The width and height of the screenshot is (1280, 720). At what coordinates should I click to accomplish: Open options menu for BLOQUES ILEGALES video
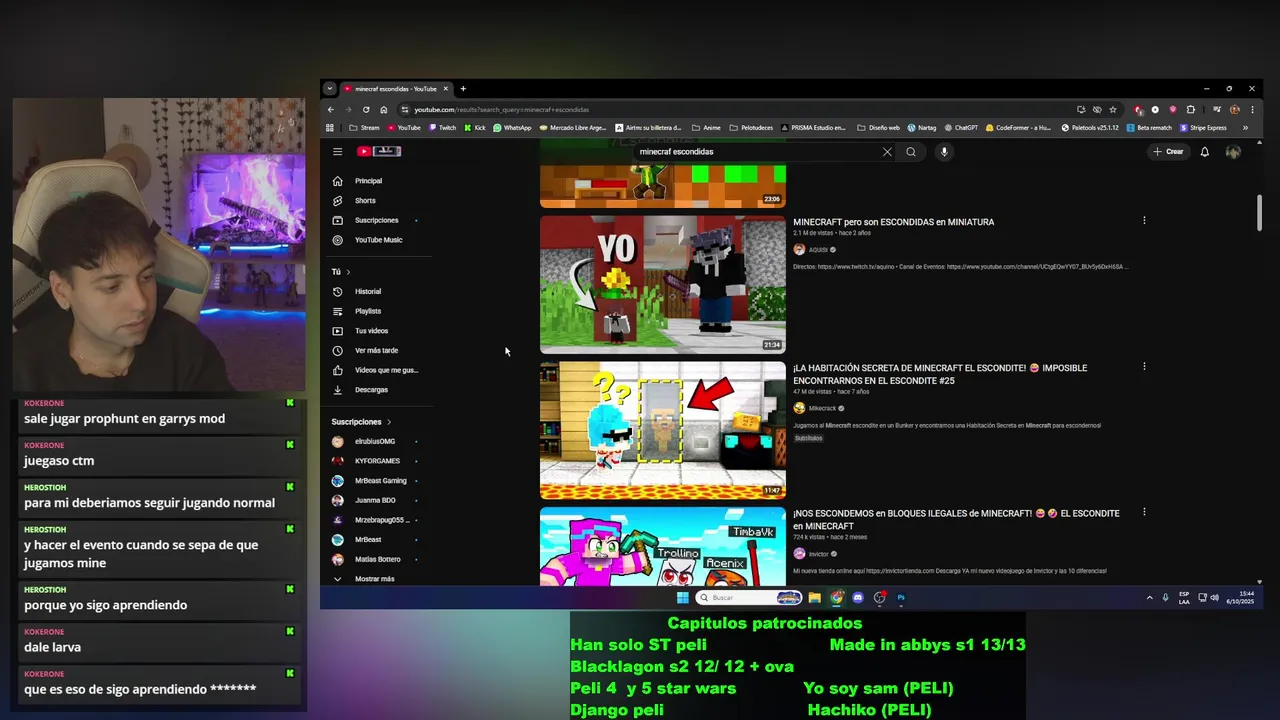(1144, 512)
